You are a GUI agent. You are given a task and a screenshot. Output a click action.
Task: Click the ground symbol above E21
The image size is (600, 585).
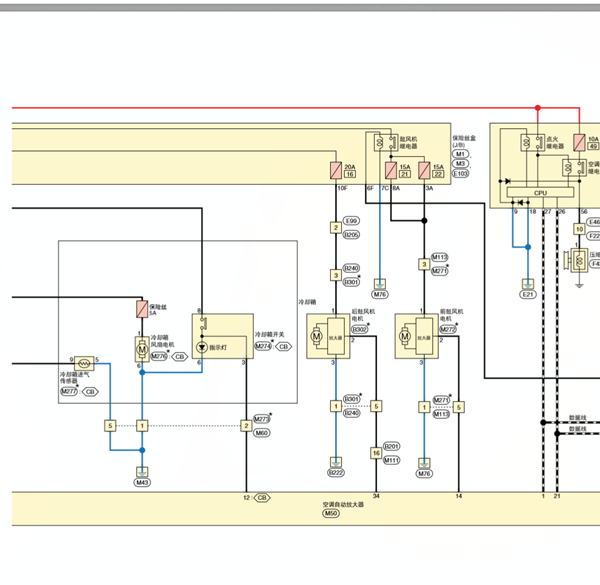528,284
